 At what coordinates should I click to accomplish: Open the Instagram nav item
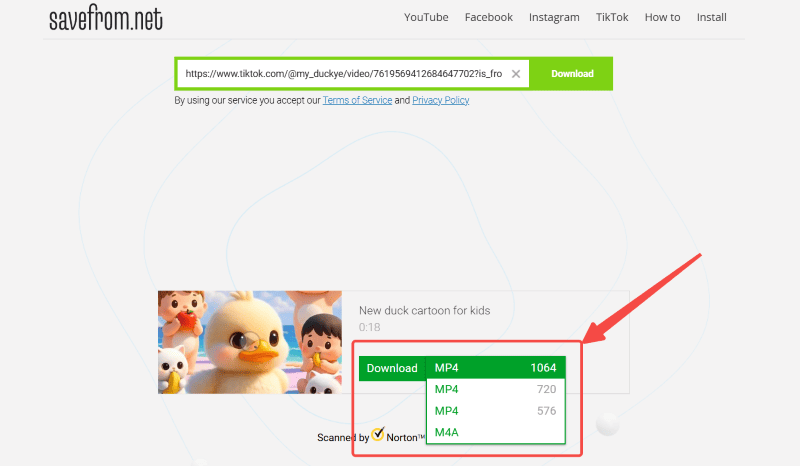(554, 17)
